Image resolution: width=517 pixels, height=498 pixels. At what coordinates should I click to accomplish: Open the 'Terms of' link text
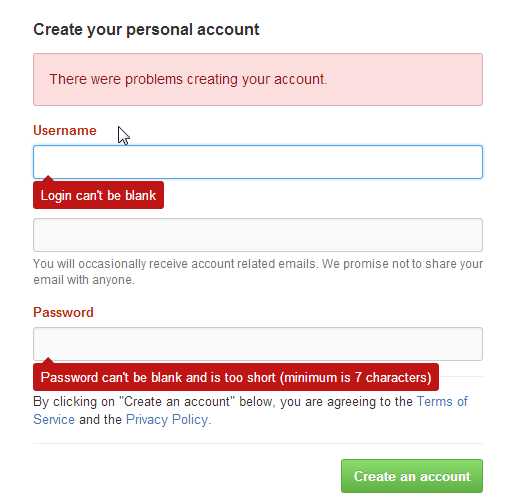(x=442, y=401)
